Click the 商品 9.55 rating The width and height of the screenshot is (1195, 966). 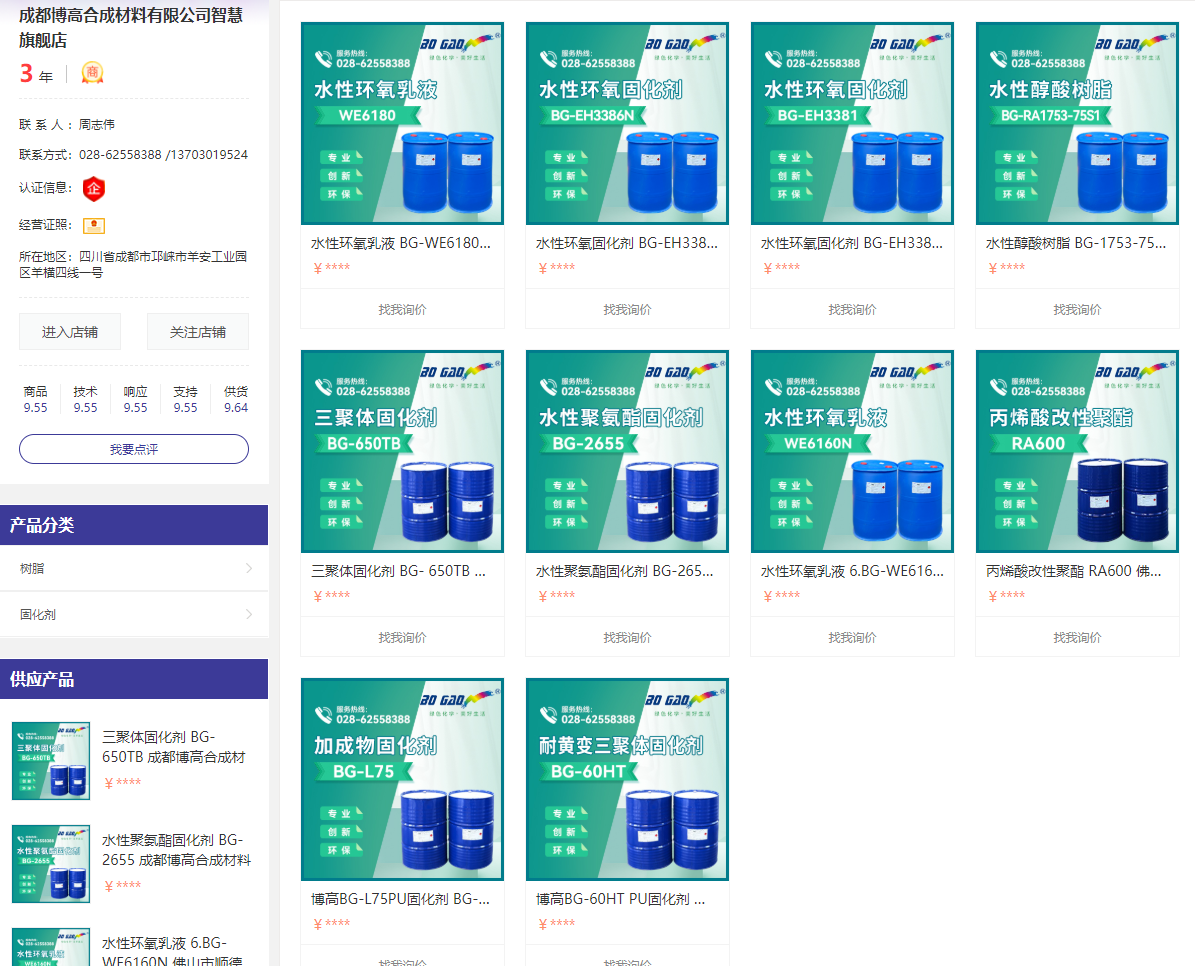[x=35, y=399]
